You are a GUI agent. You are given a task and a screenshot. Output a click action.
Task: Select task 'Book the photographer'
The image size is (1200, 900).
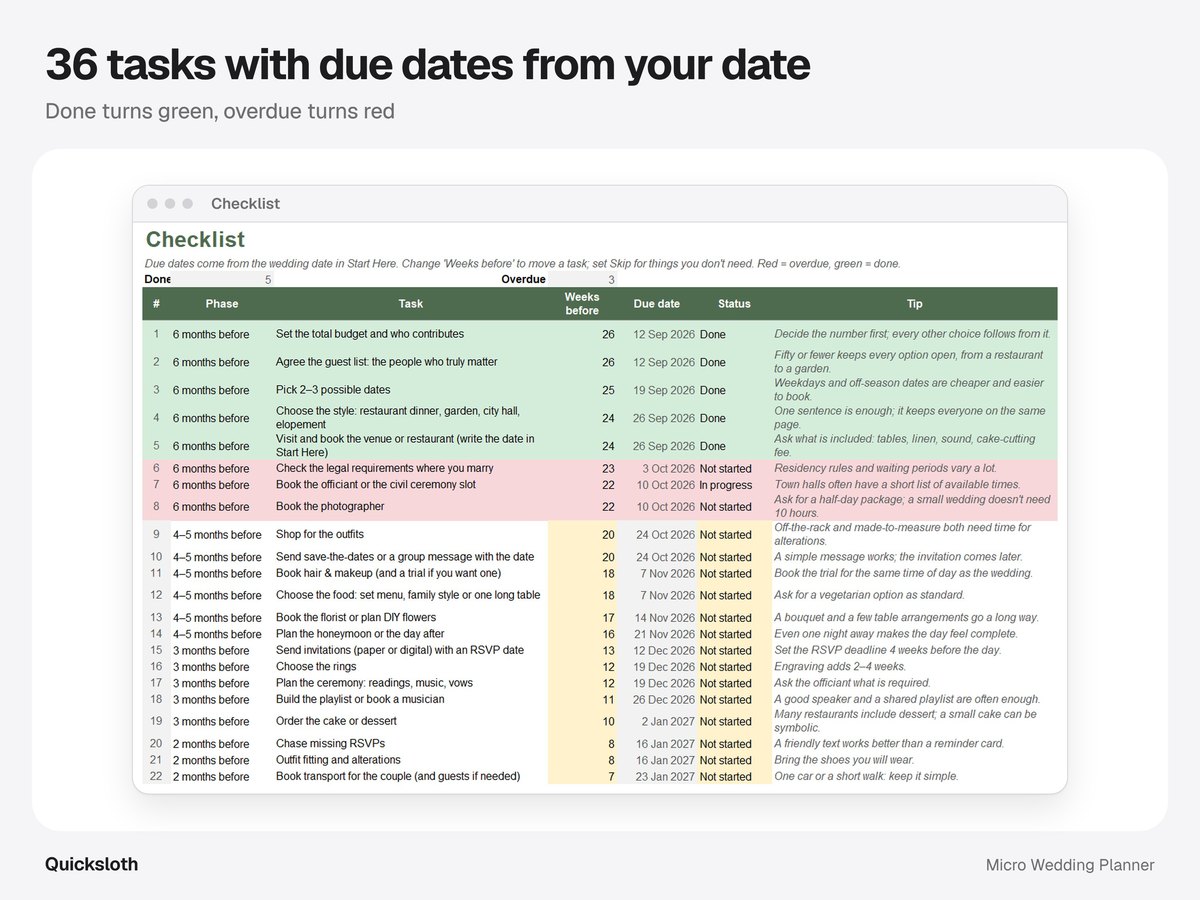coord(330,507)
